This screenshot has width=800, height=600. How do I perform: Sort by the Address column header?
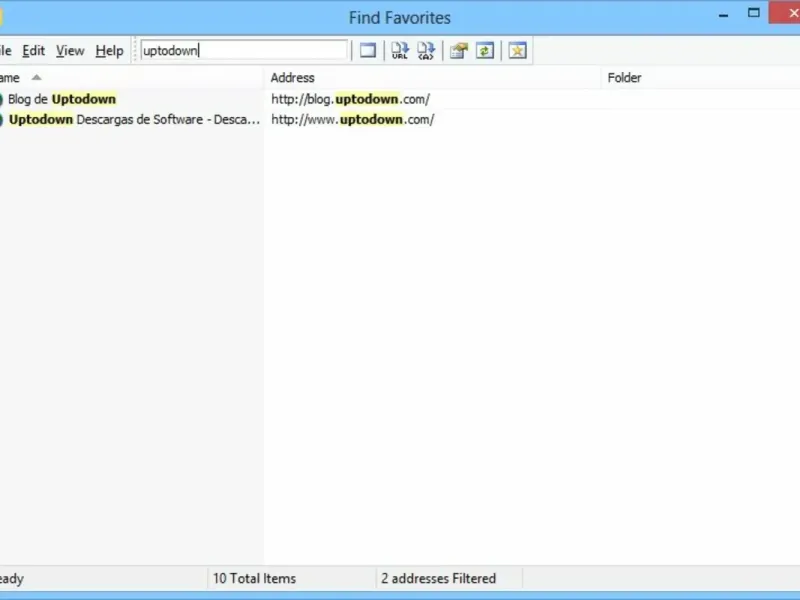[433, 78]
